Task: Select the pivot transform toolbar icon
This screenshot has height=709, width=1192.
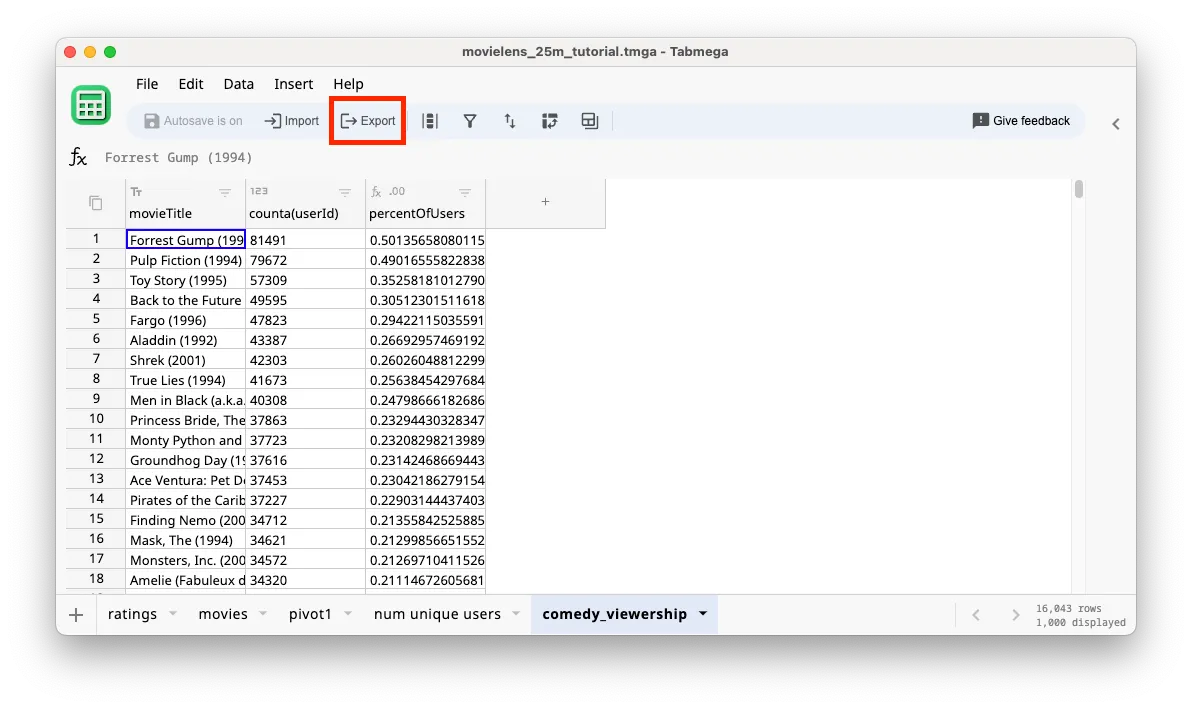Action: 549,120
